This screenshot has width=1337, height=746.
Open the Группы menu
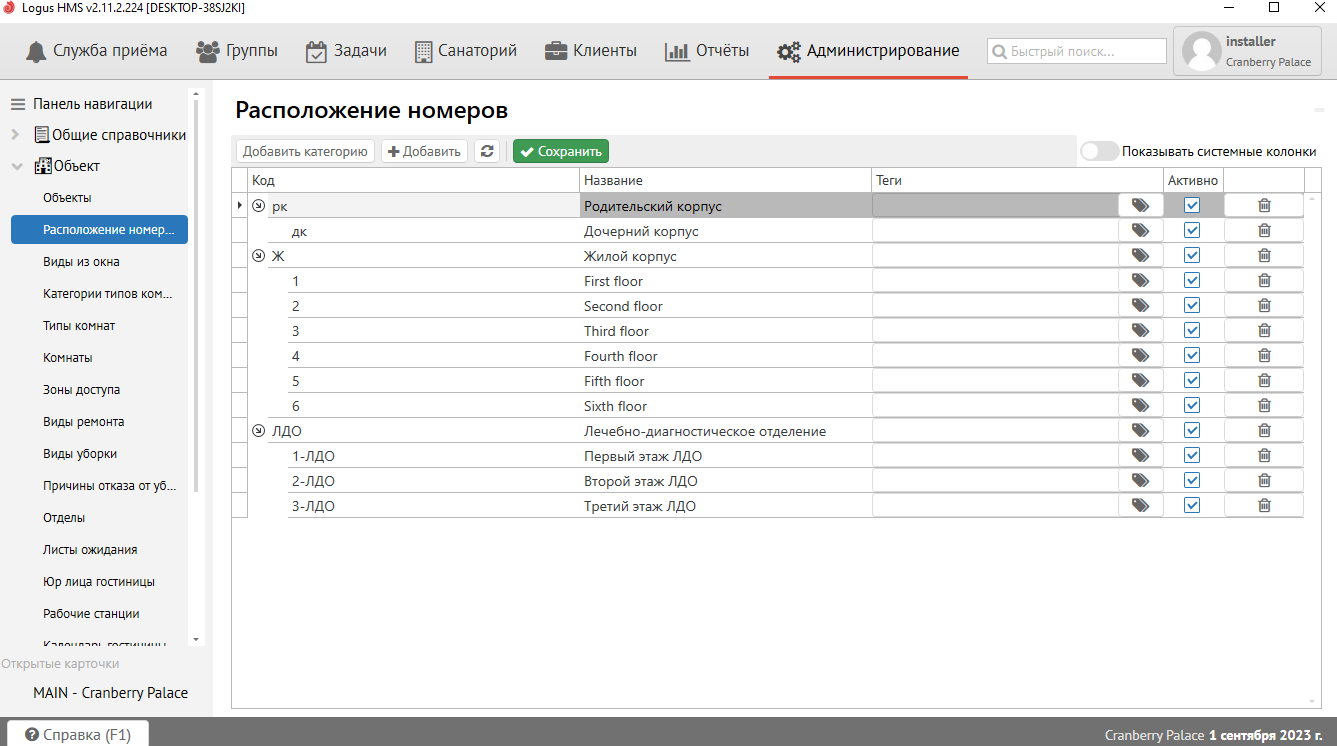[x=237, y=51]
